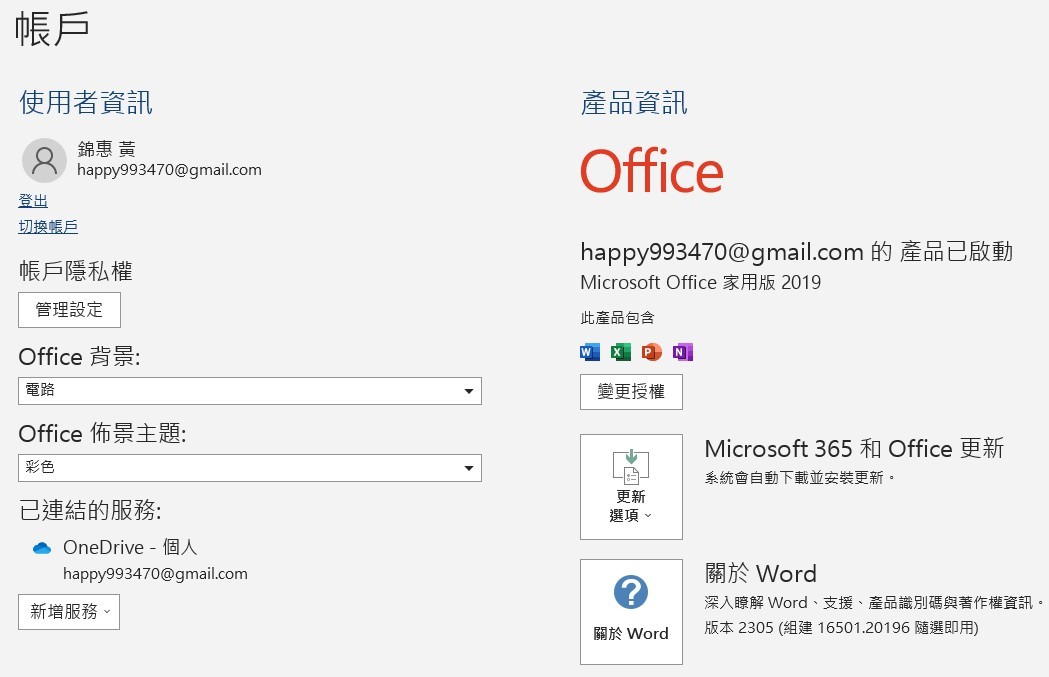Image resolution: width=1049 pixels, height=677 pixels.
Task: Click the 切換帳戶 switch account link
Action: (48, 227)
